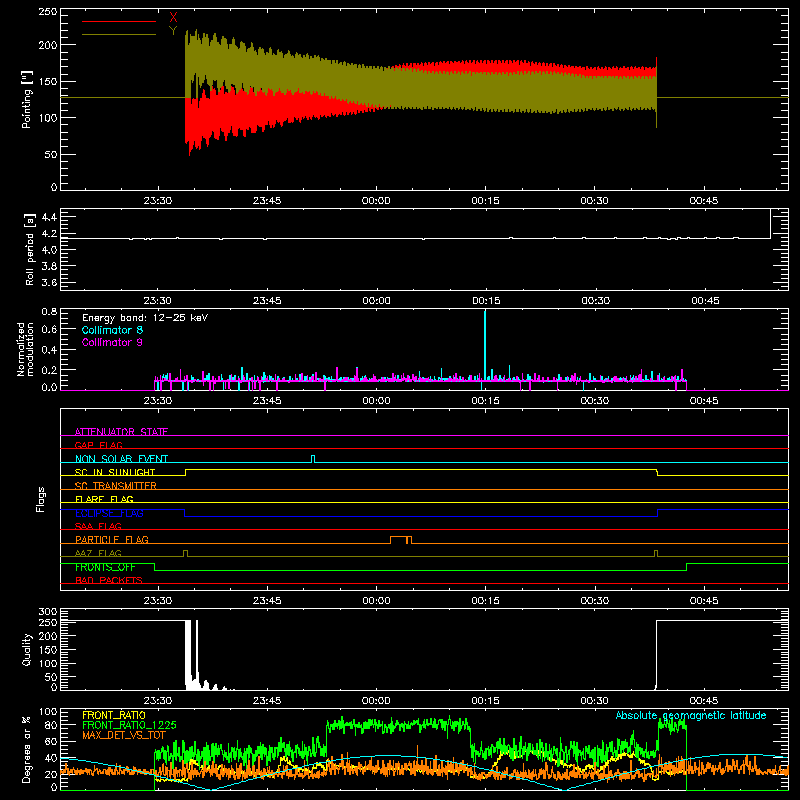Click the NON_SOLAR_EVENT pulse on the cyan line
Viewport: 800px width, 800px height.
tap(313, 459)
